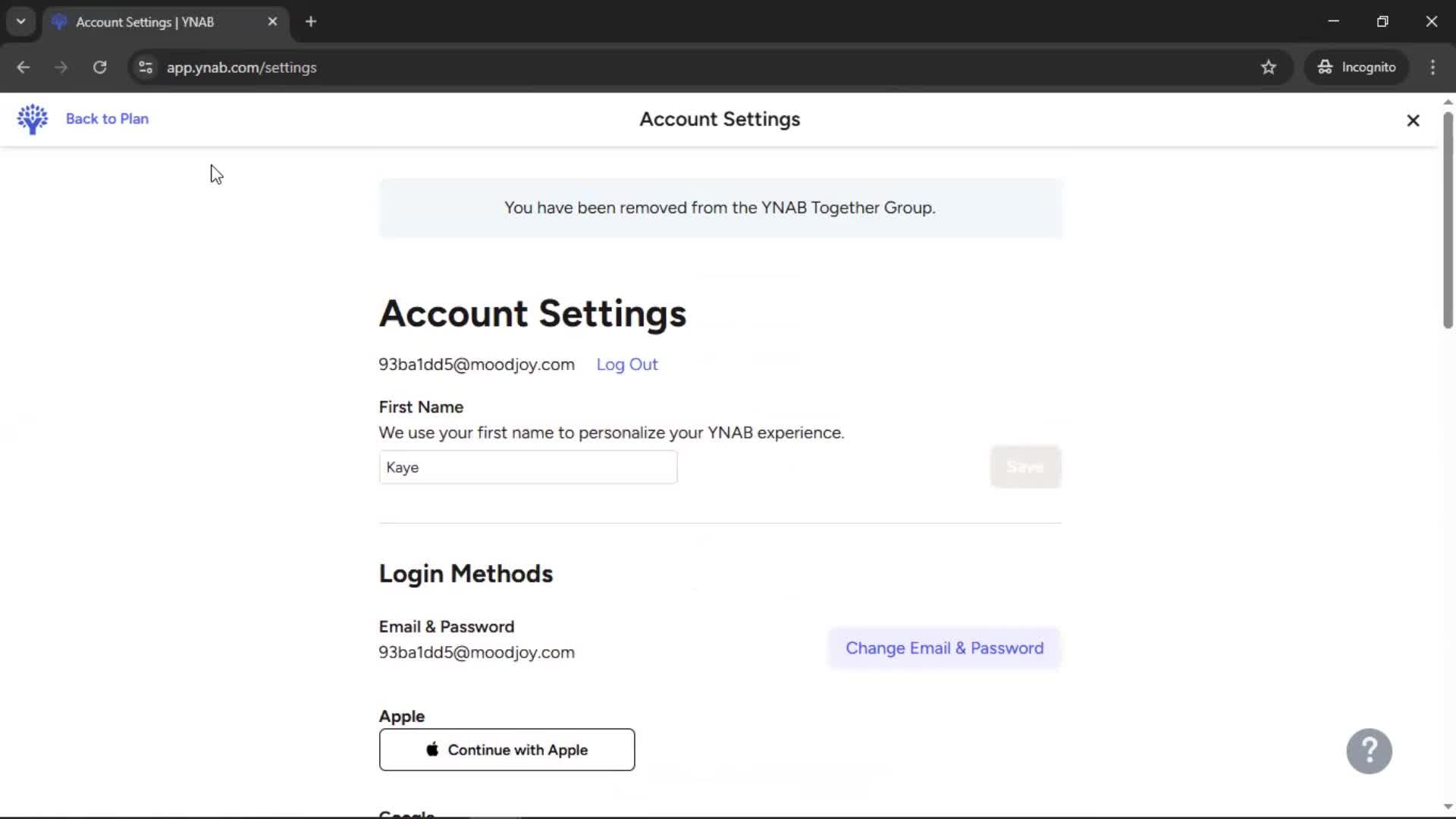Click browser back arrow
This screenshot has height=819, width=1456.
(x=24, y=67)
